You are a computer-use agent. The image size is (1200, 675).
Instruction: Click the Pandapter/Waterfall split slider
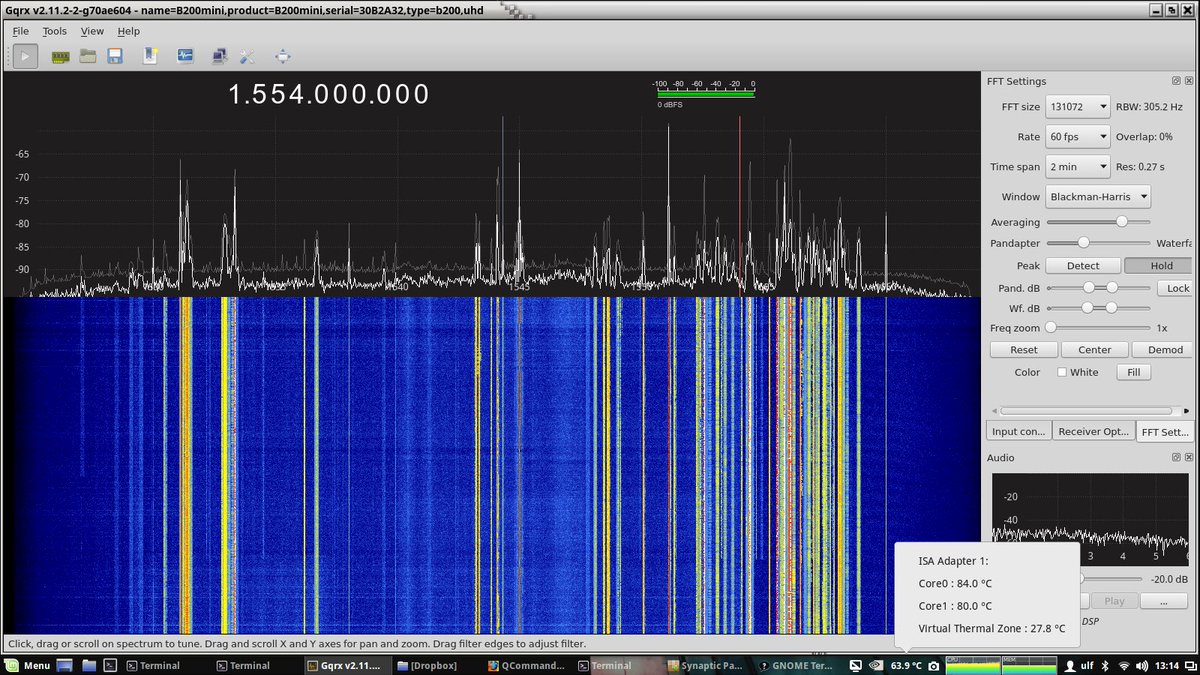tap(1098, 242)
